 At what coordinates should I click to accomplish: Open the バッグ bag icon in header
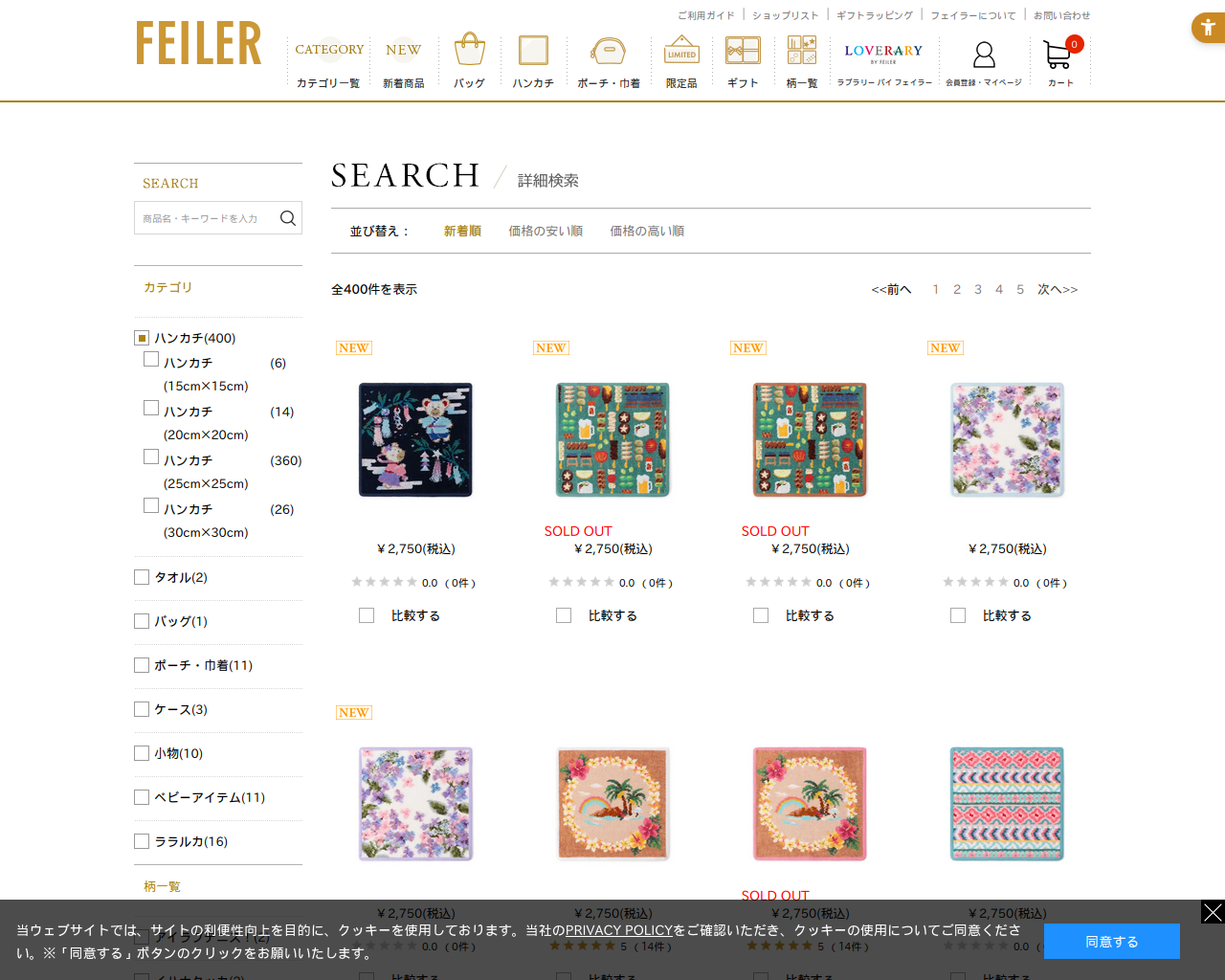(469, 50)
